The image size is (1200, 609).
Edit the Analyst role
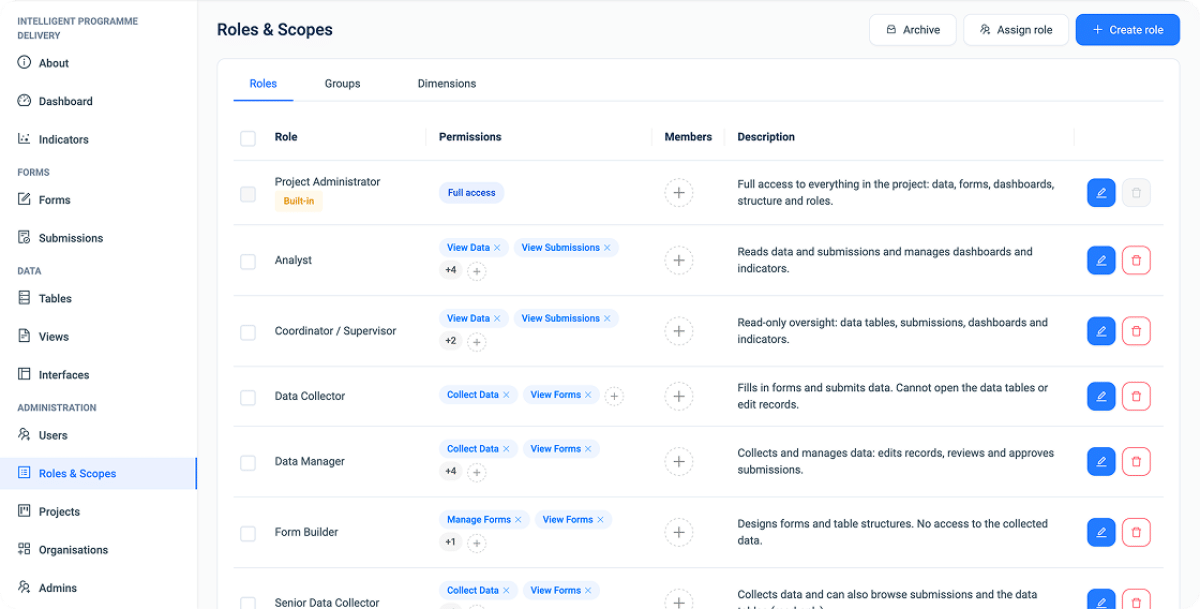pos(1101,260)
